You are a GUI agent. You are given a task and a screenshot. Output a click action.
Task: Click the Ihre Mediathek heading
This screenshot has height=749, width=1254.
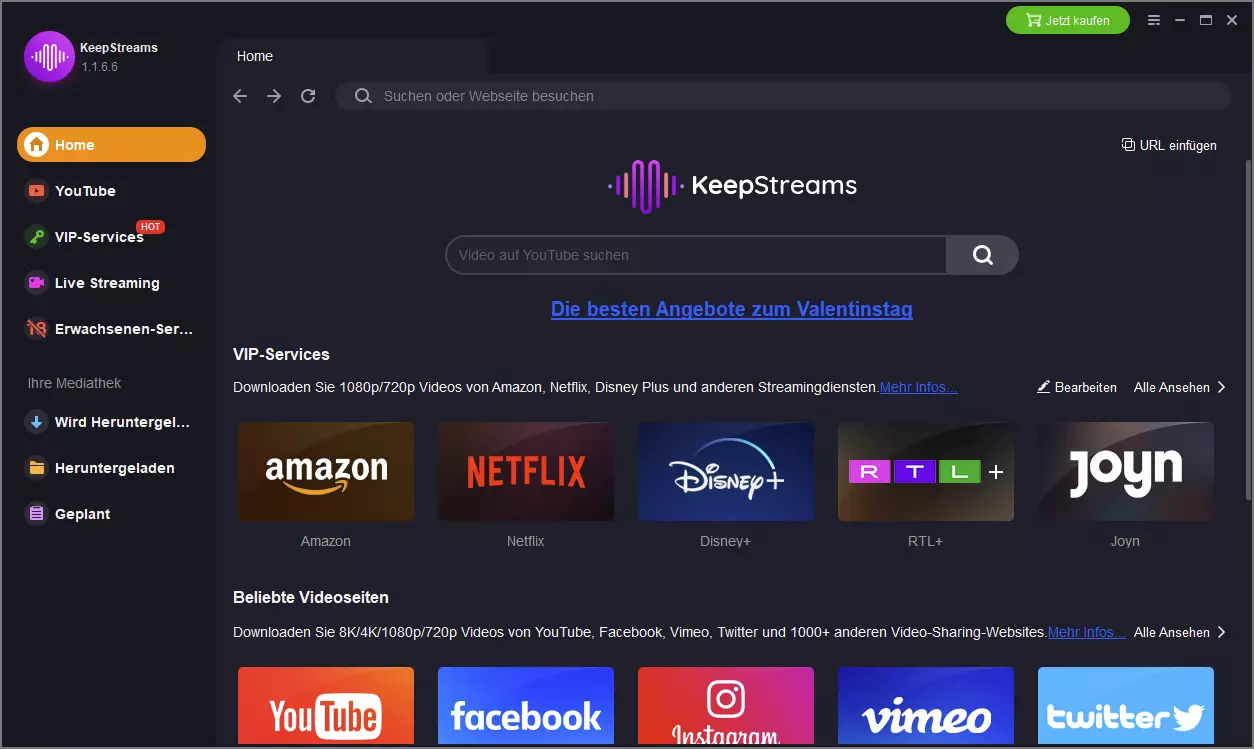pyautogui.click(x=74, y=383)
